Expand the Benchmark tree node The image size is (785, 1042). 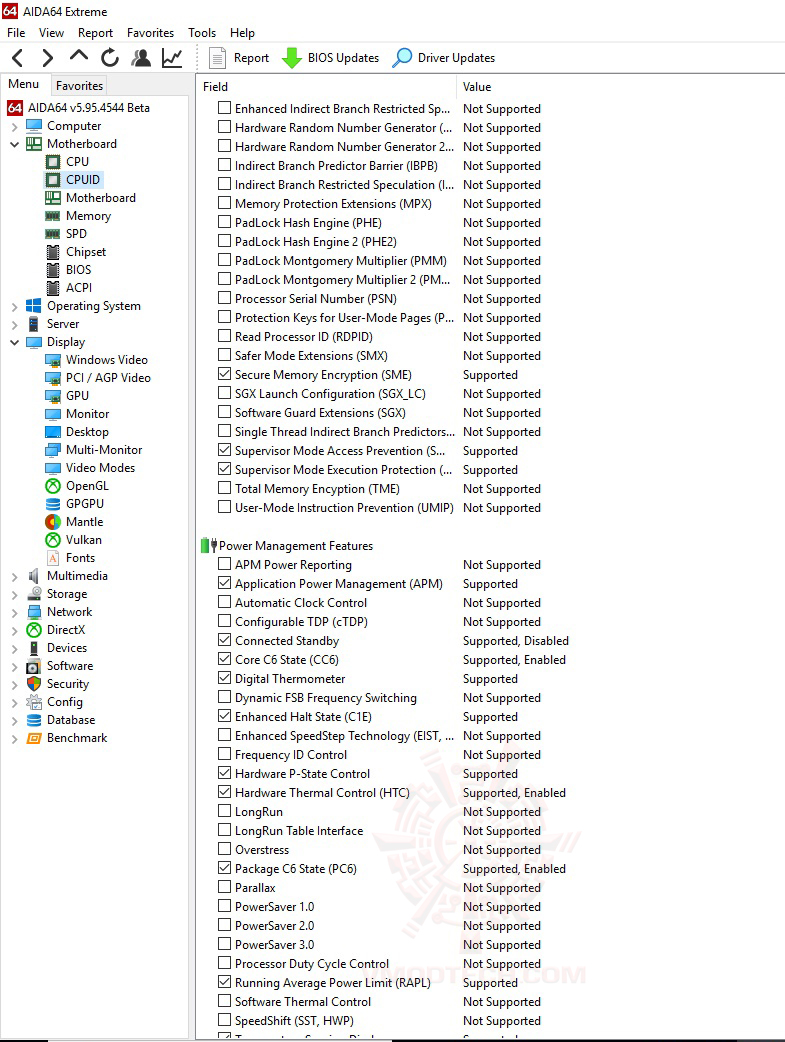click(15, 738)
